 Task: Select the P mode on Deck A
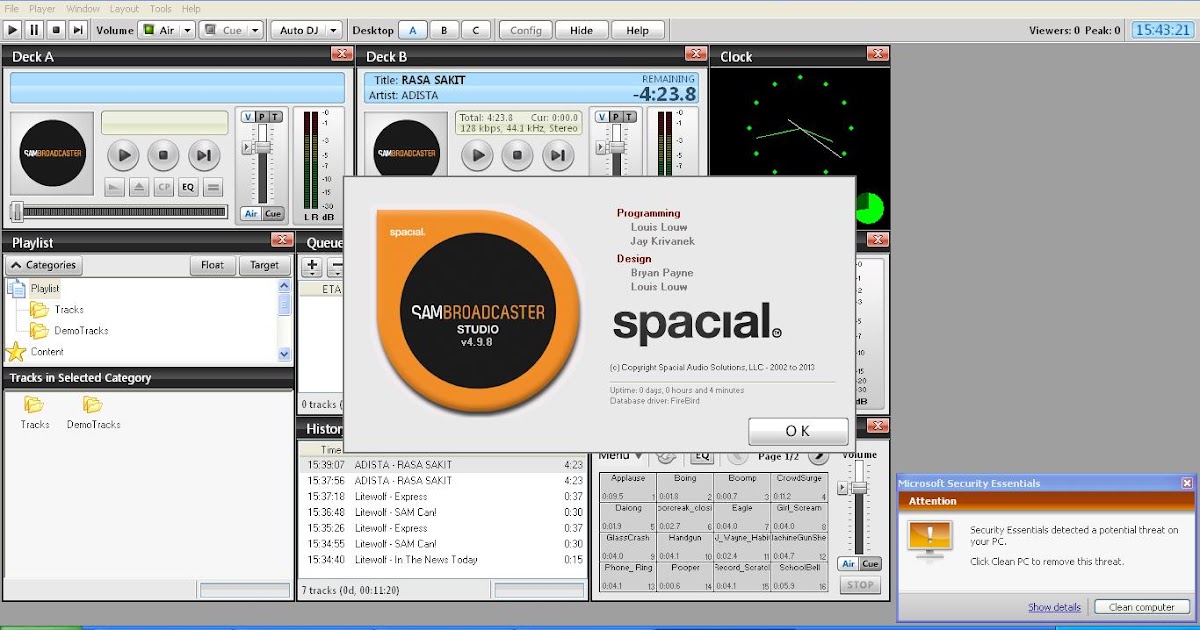coord(262,117)
